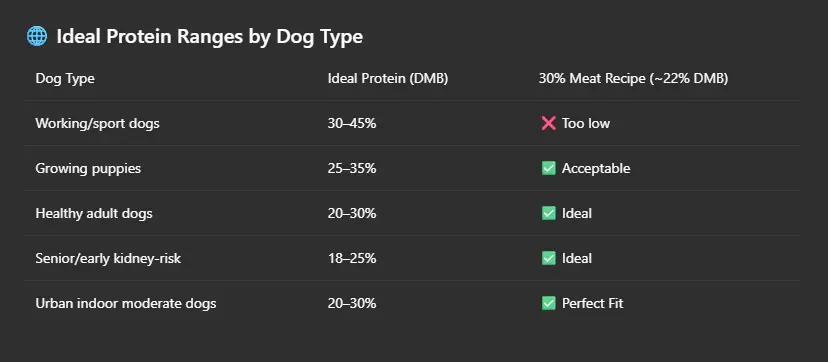Click the Perfect Fit text
The height and width of the screenshot is (362, 828).
tap(592, 303)
